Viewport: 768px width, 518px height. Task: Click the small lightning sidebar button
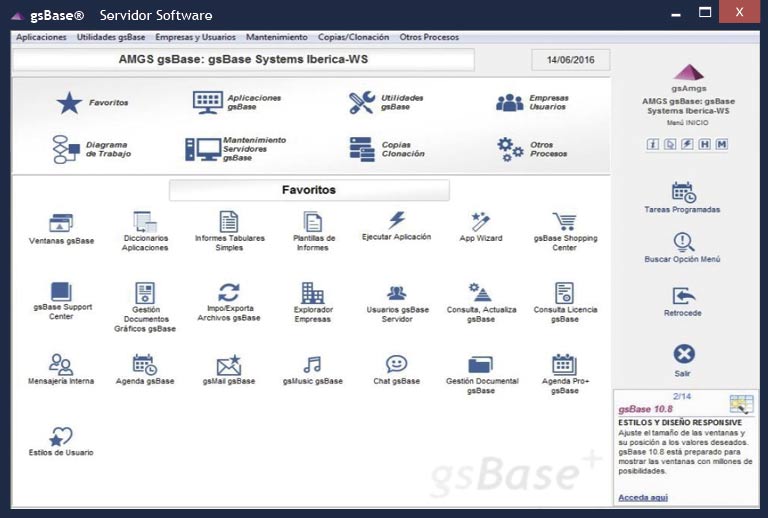(x=687, y=144)
